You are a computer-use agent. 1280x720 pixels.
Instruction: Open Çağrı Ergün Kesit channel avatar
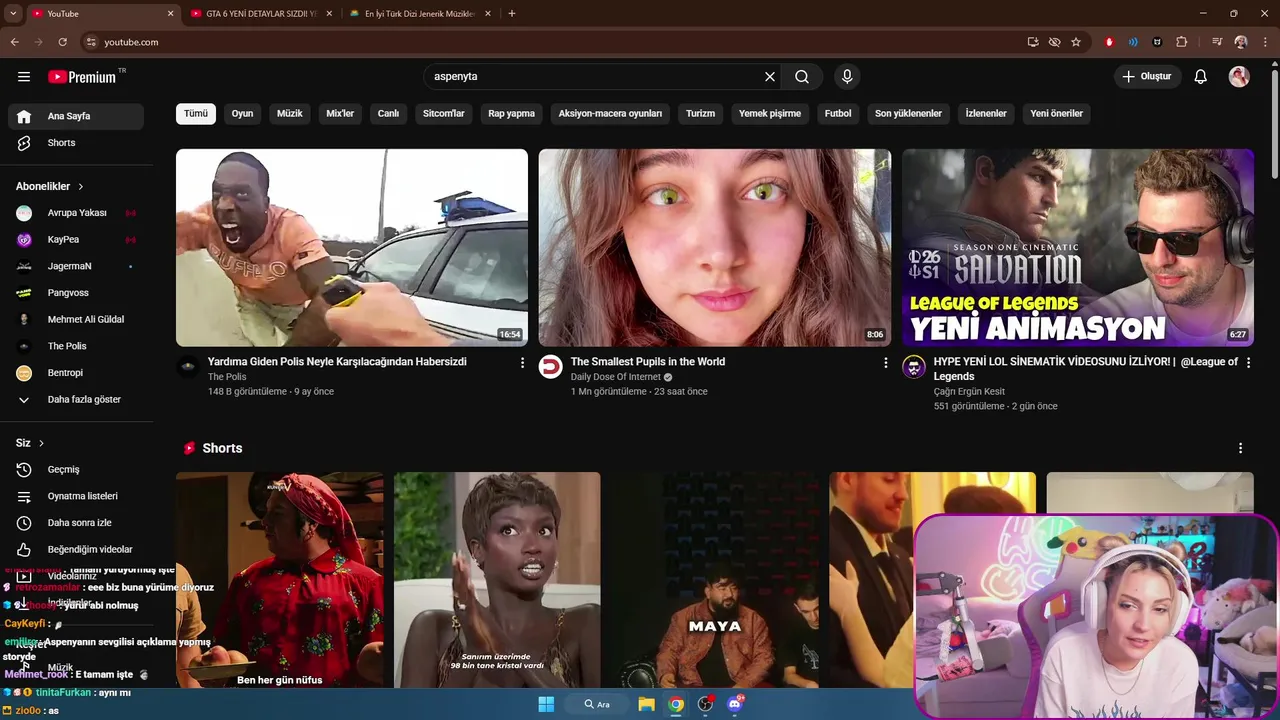pyautogui.click(x=914, y=367)
